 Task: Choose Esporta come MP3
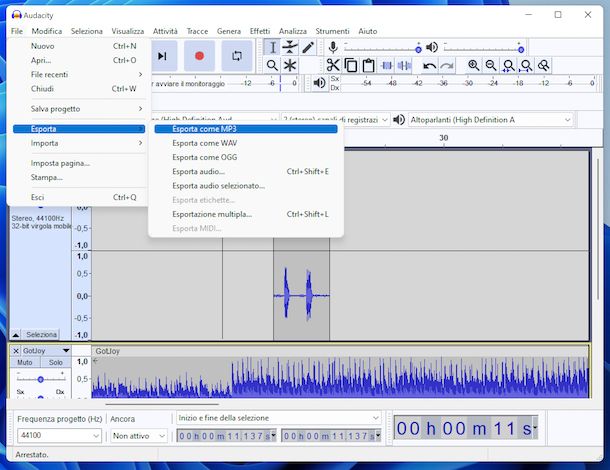[x=246, y=129]
